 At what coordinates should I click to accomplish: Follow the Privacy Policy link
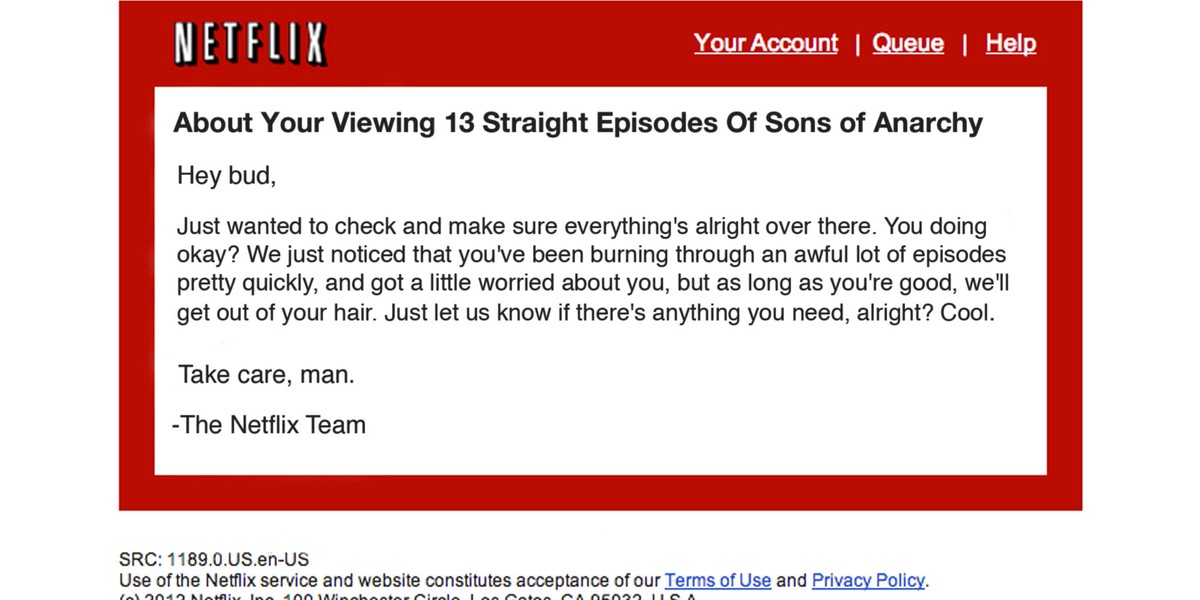pos(868,580)
